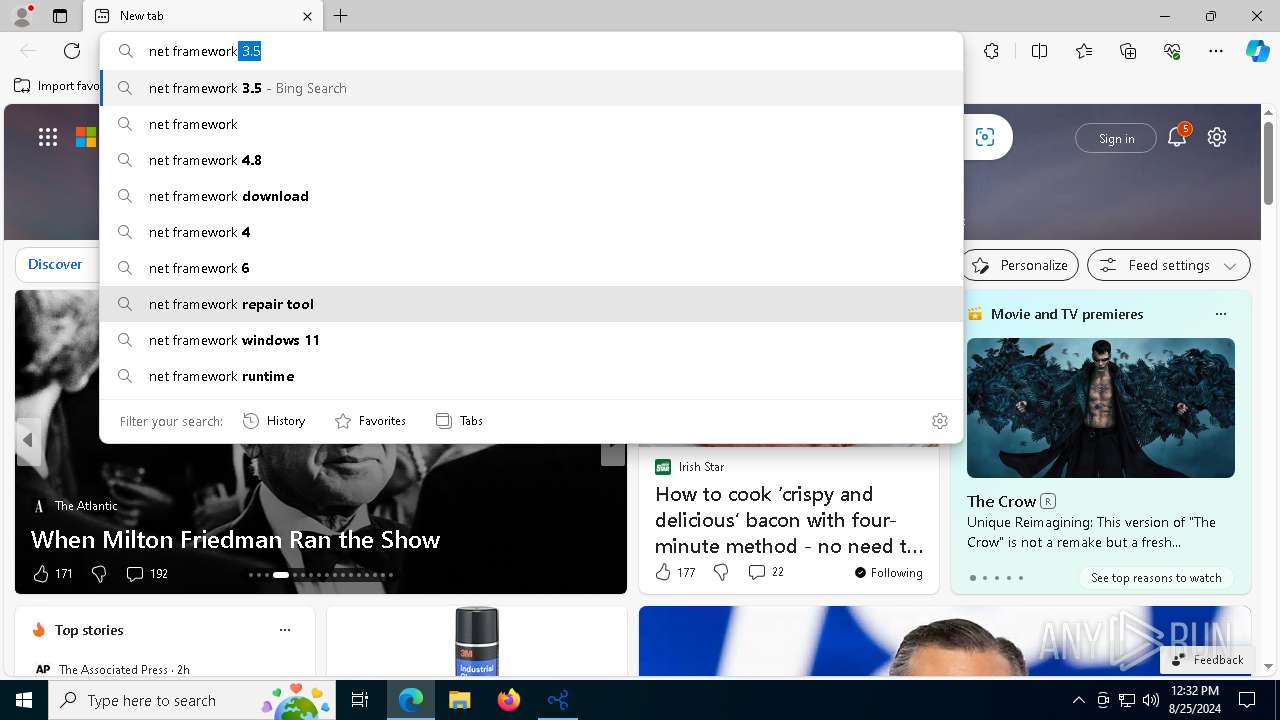This screenshot has width=1280, height=720.
Task: Click the Back navigation arrow
Action: tap(28, 51)
